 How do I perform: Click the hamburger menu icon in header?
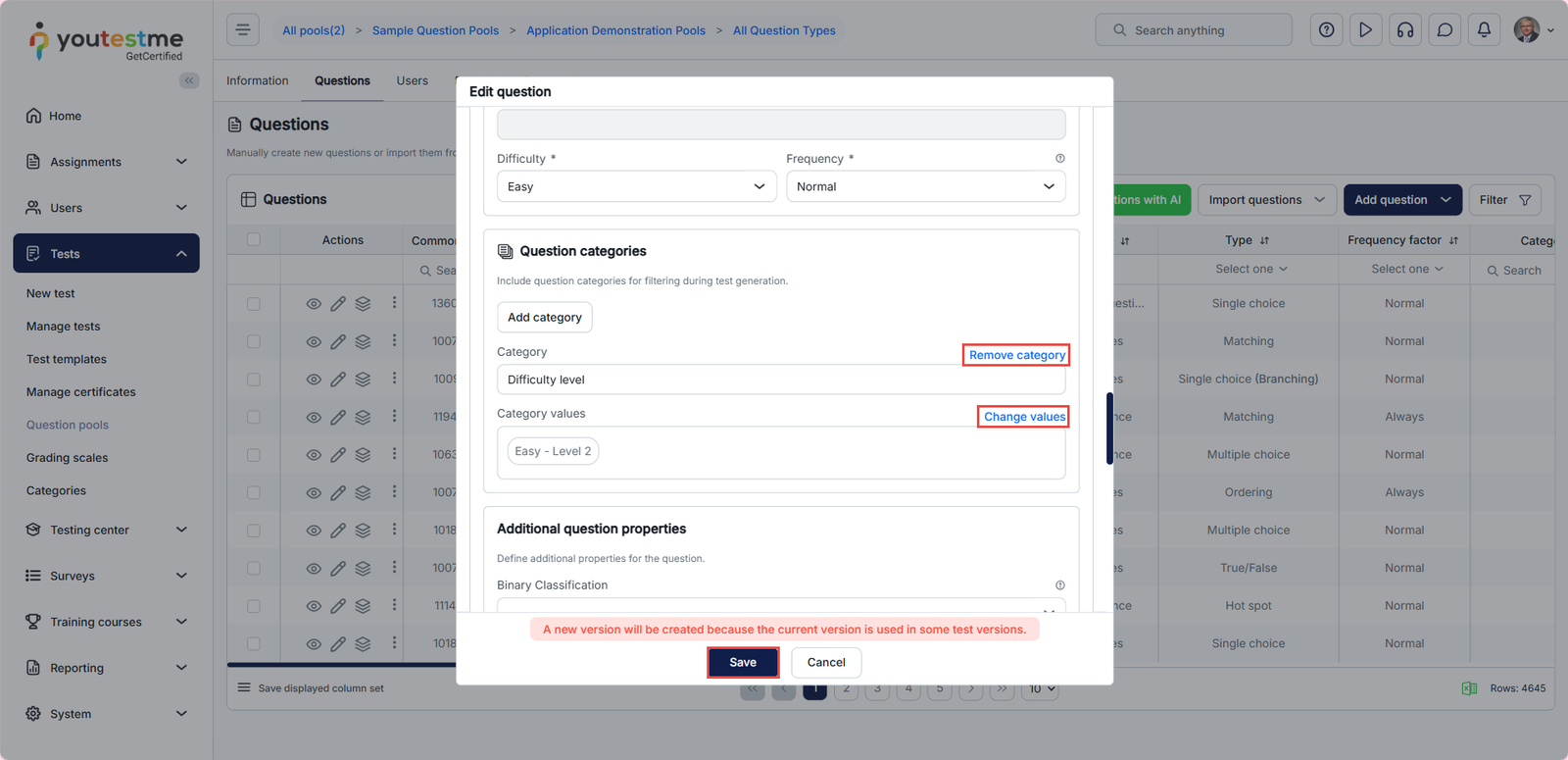tap(243, 30)
